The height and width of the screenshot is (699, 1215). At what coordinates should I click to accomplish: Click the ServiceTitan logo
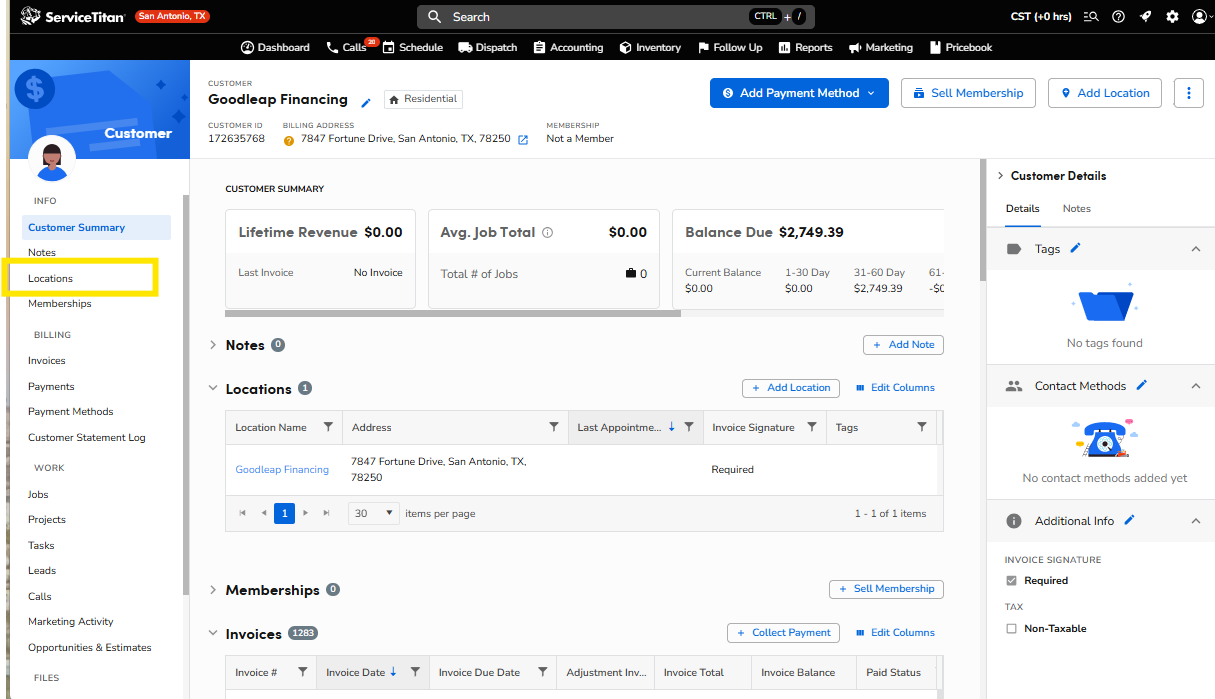(x=72, y=16)
